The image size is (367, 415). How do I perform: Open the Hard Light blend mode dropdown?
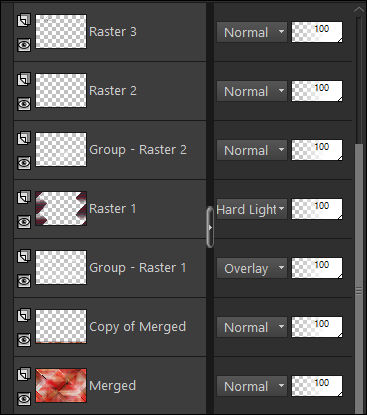(252, 209)
